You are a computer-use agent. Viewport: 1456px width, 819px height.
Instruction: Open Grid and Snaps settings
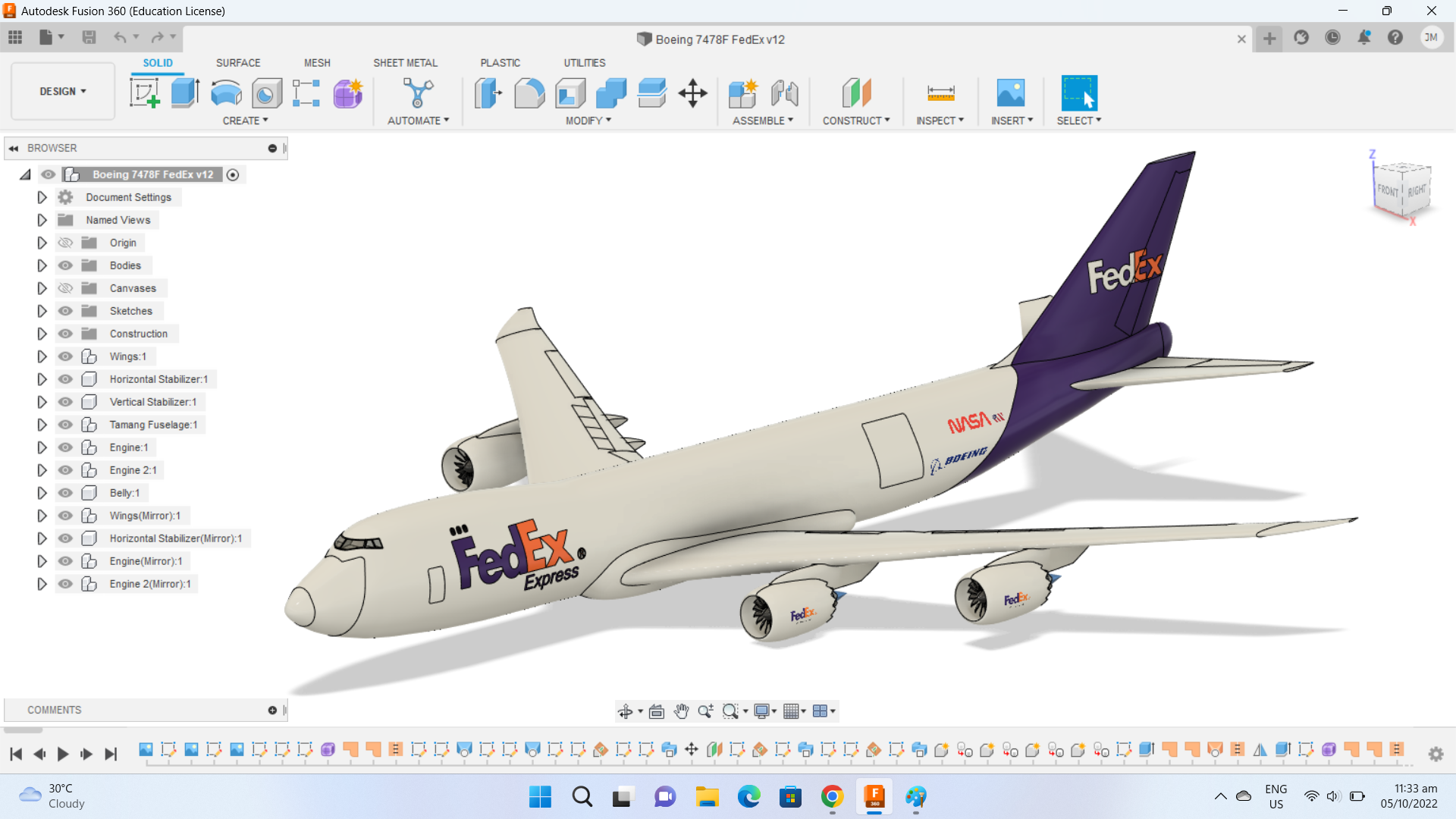(791, 711)
